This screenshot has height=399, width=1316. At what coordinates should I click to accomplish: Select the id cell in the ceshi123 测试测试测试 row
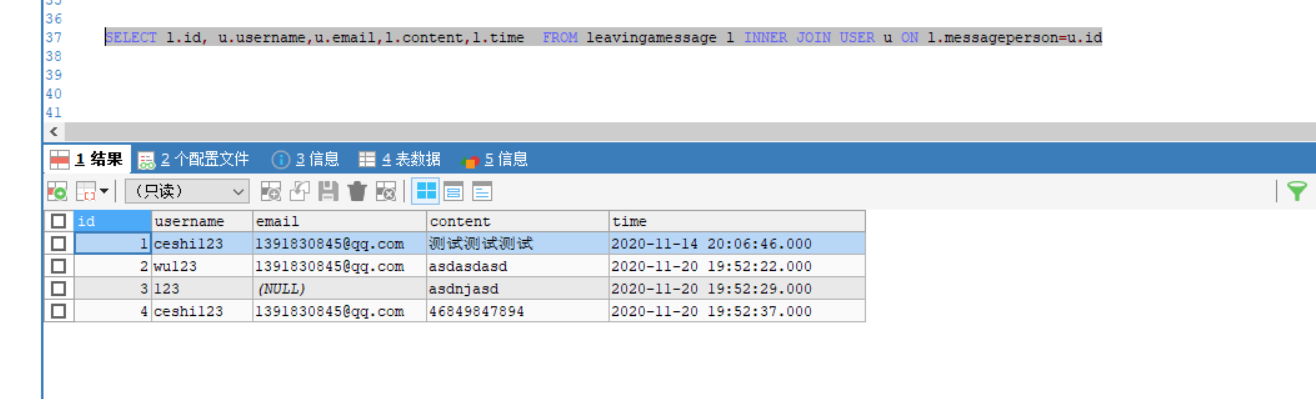point(113,243)
